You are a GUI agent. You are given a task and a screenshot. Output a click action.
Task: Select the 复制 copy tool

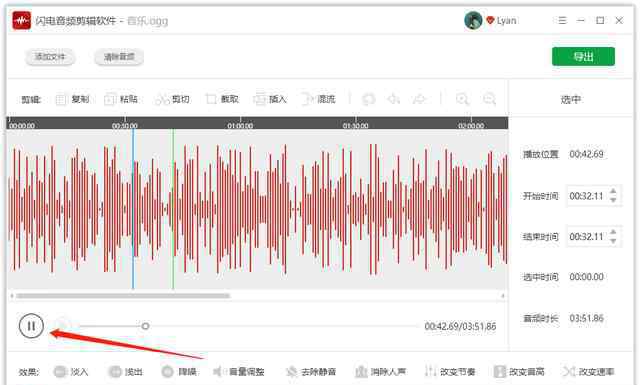pos(73,99)
